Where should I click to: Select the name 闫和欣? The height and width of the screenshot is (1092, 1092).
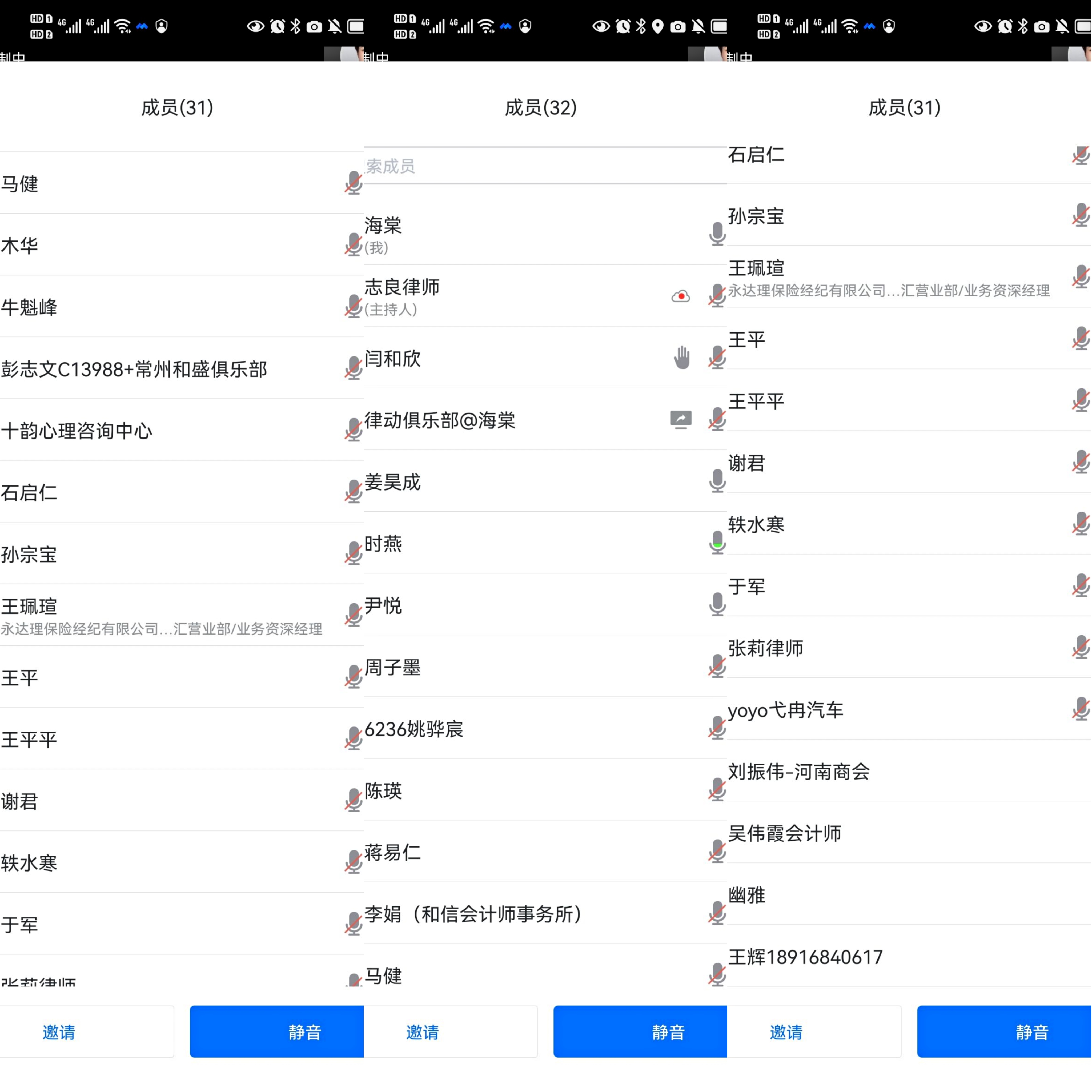pos(393,358)
